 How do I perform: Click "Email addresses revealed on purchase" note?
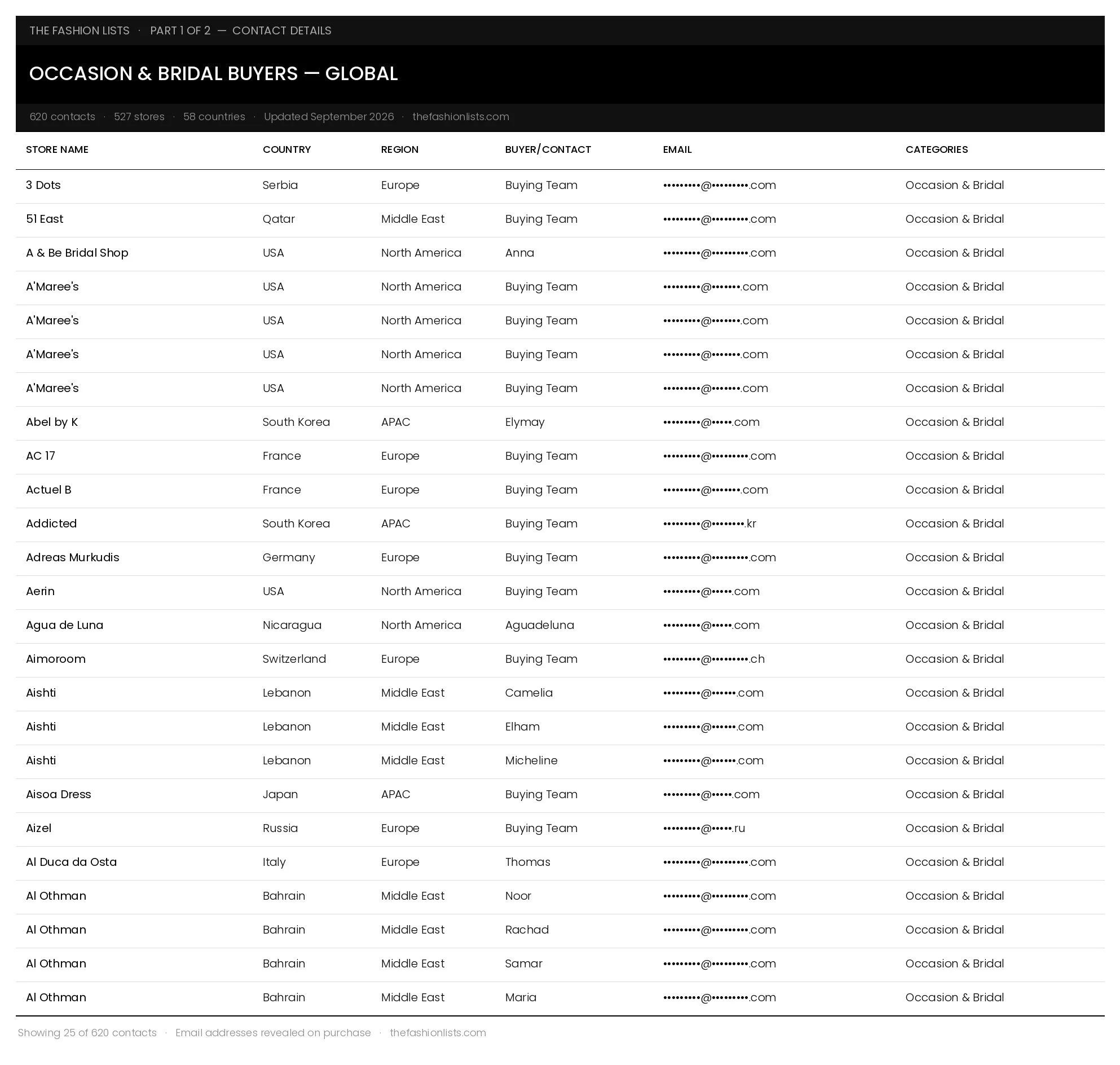[x=273, y=1033]
